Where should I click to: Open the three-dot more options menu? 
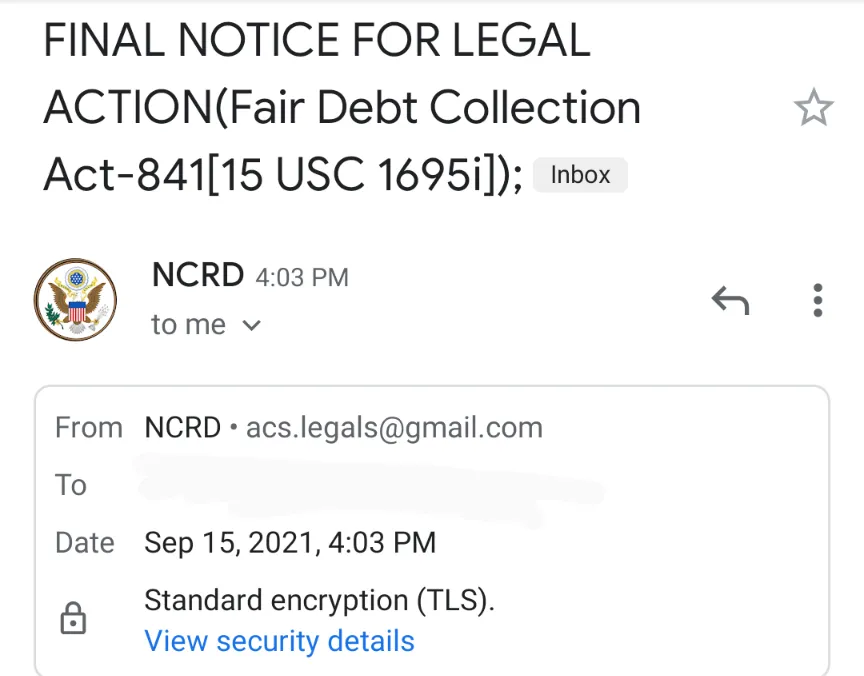[818, 300]
